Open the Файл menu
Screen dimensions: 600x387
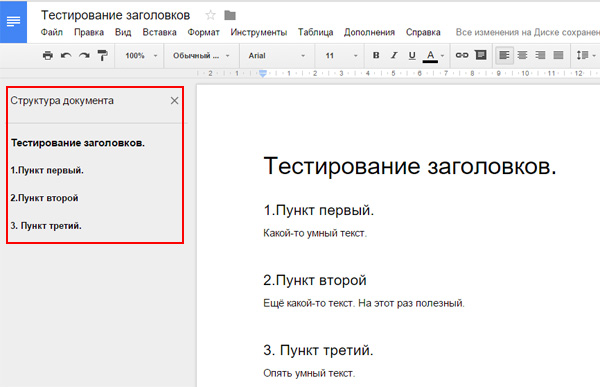tap(52, 33)
